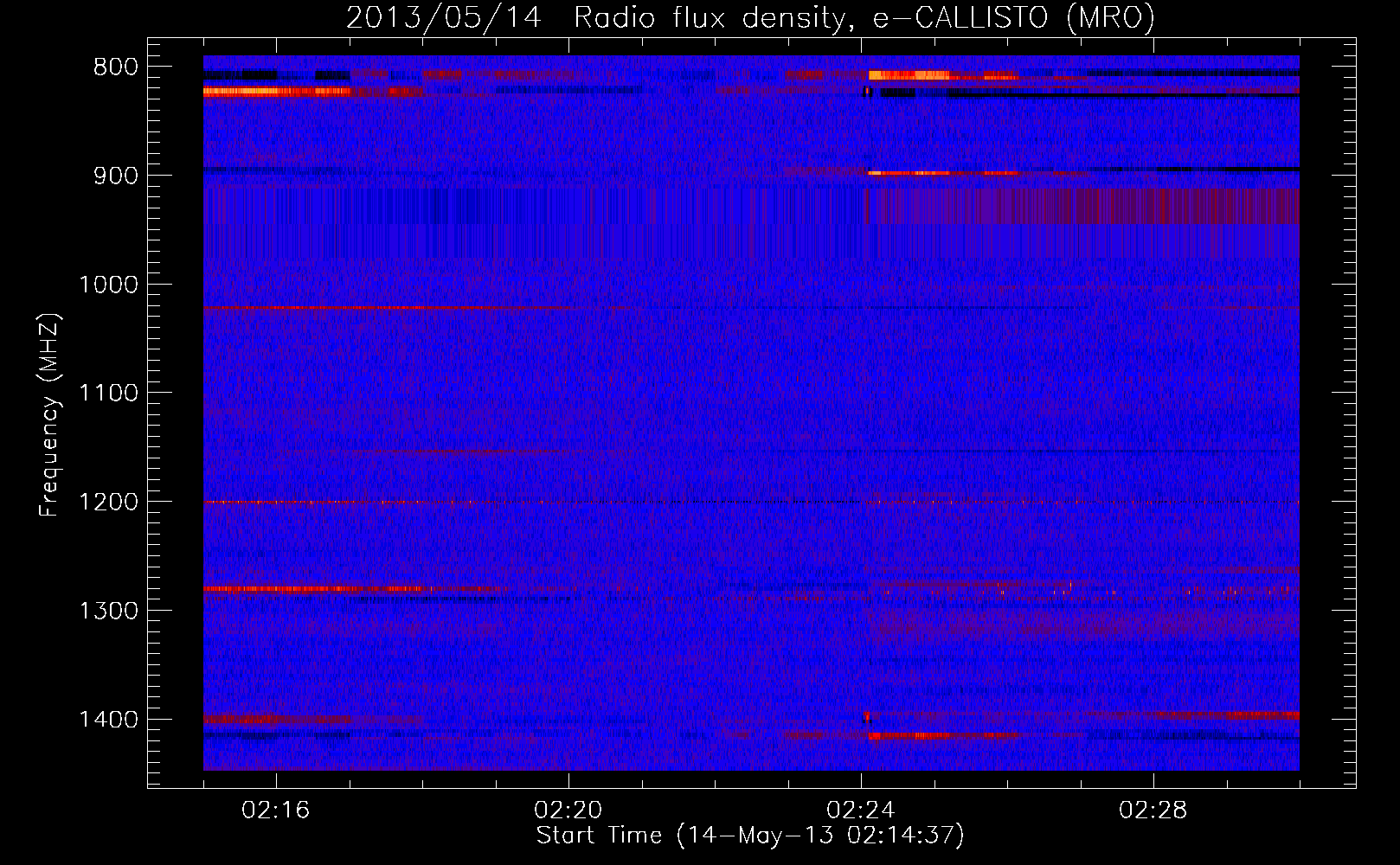Click the plot title "2013/05/14 Radio flux density, e-CALLISTO (MRO)"
Image resolution: width=1400 pixels, height=865 pixels.
point(750,17)
